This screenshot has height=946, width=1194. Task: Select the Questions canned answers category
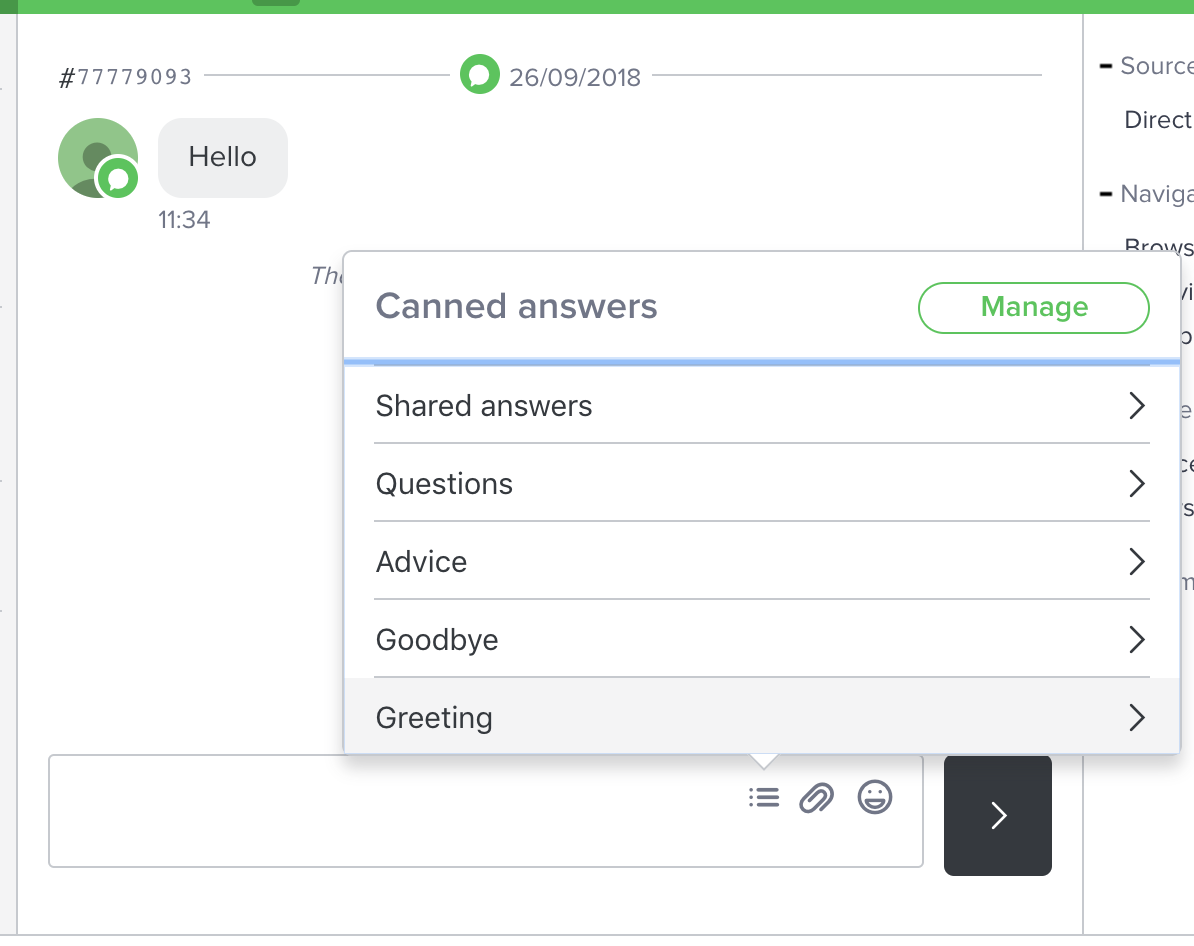(444, 484)
